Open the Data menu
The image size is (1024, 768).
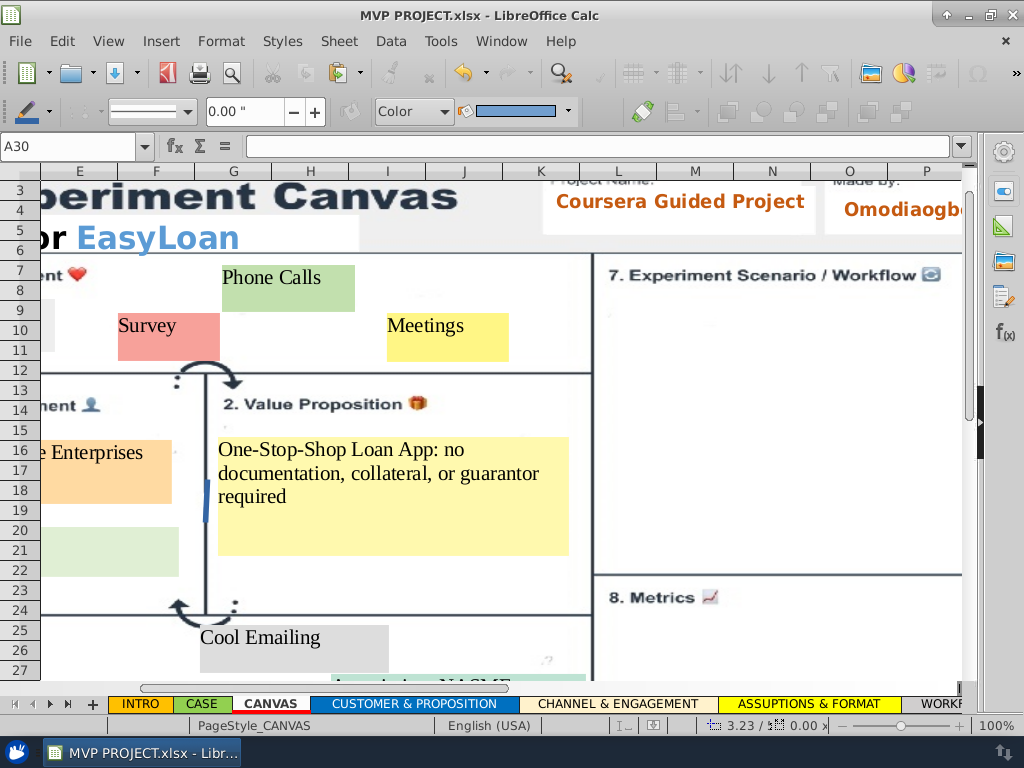pyautogui.click(x=391, y=41)
